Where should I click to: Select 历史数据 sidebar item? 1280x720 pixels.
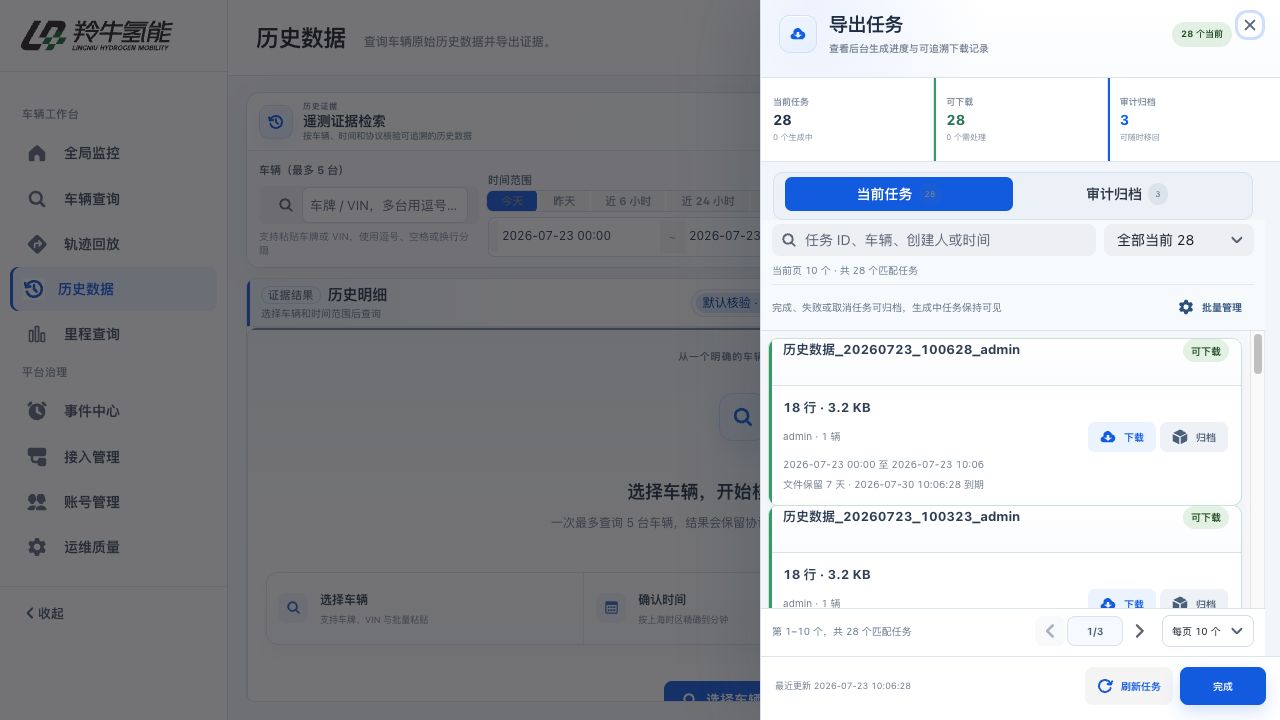pyautogui.click(x=113, y=289)
